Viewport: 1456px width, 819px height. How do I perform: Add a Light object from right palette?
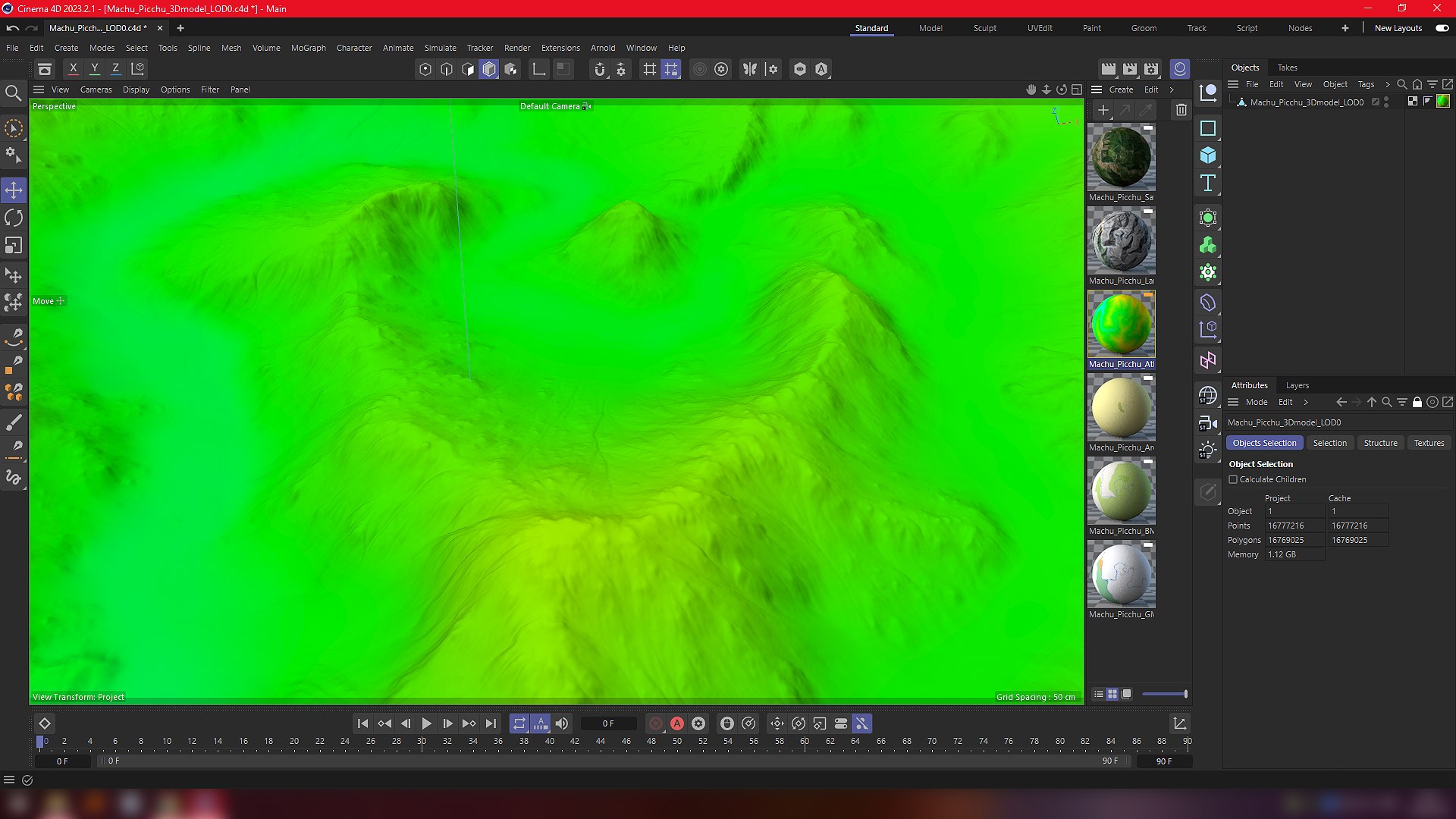[x=1208, y=450]
